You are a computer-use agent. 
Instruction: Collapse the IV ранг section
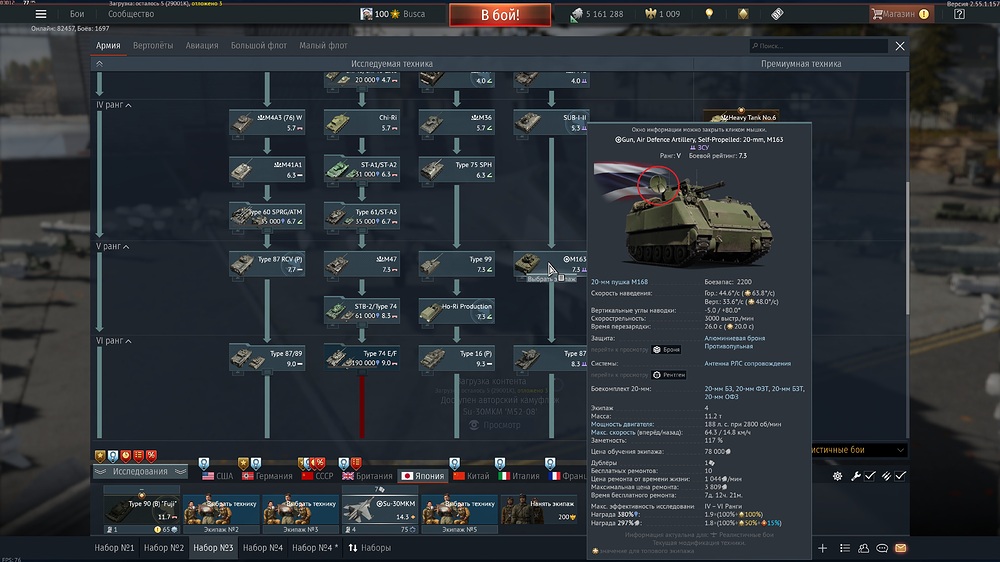tap(114, 105)
